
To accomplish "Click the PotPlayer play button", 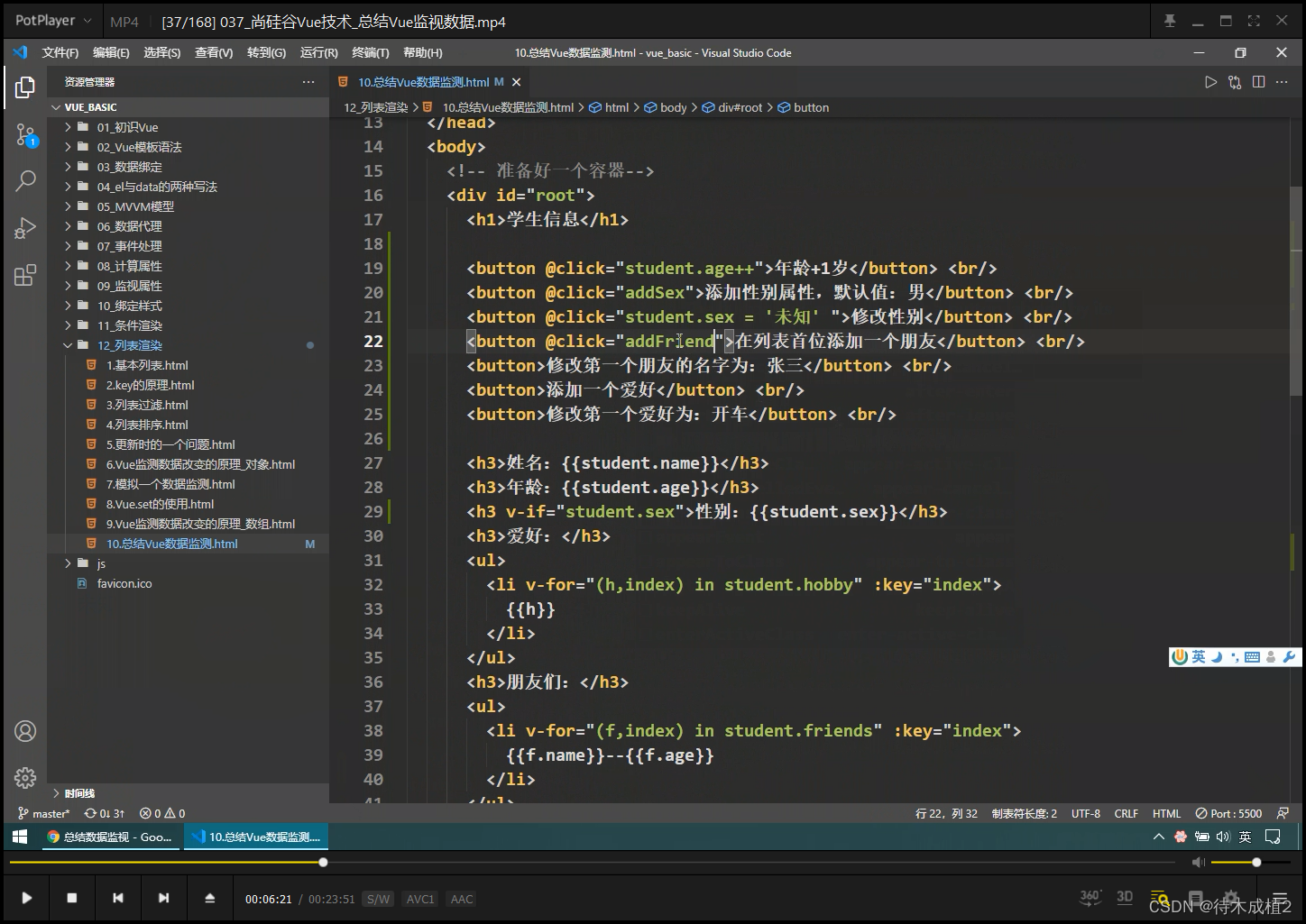I will 27,898.
